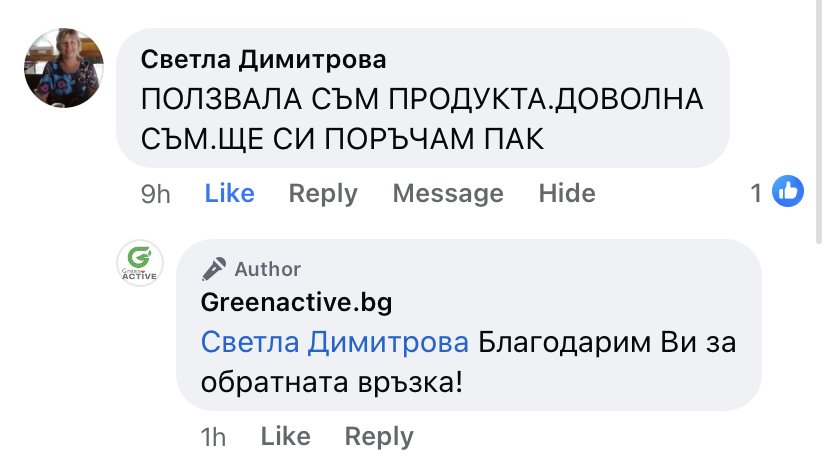This screenshot has width=828, height=464.
Task: Like the Greenactive.bg reply
Action: tap(286, 437)
